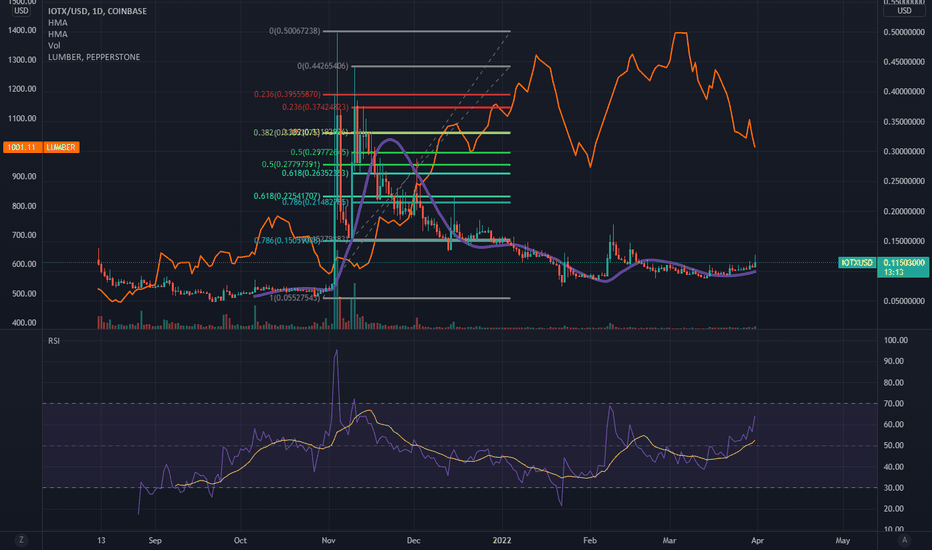
Task: Select the 0.618(0.22541707) Fib label
Action: (x=287, y=196)
